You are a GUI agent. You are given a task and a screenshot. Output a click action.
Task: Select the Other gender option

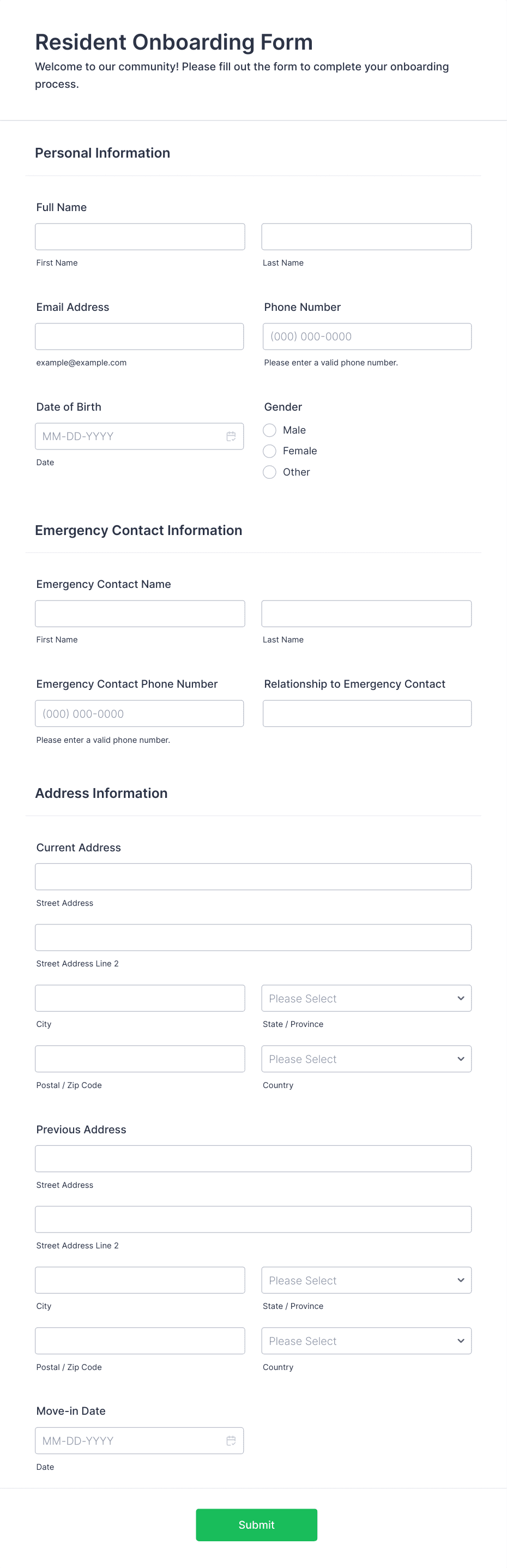[270, 472]
